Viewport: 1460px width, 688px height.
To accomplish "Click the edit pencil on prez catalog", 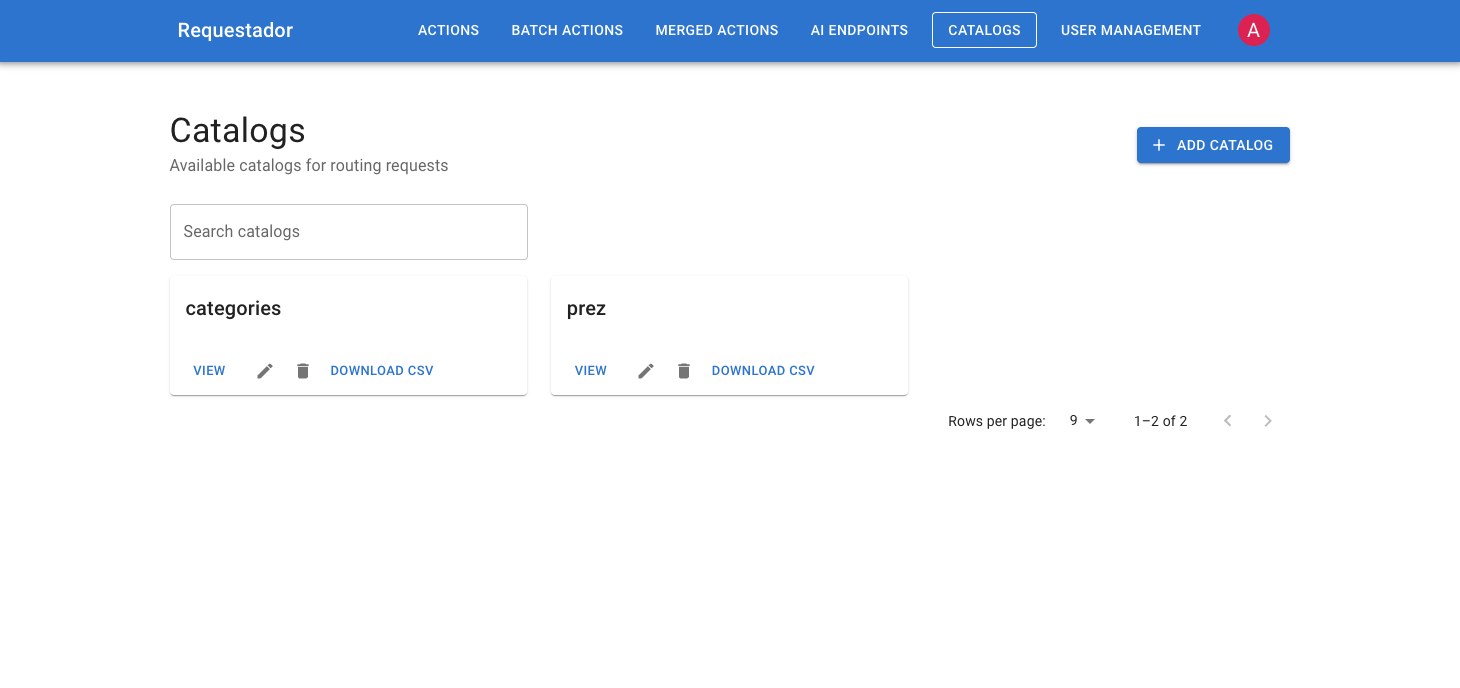I will [x=646, y=371].
